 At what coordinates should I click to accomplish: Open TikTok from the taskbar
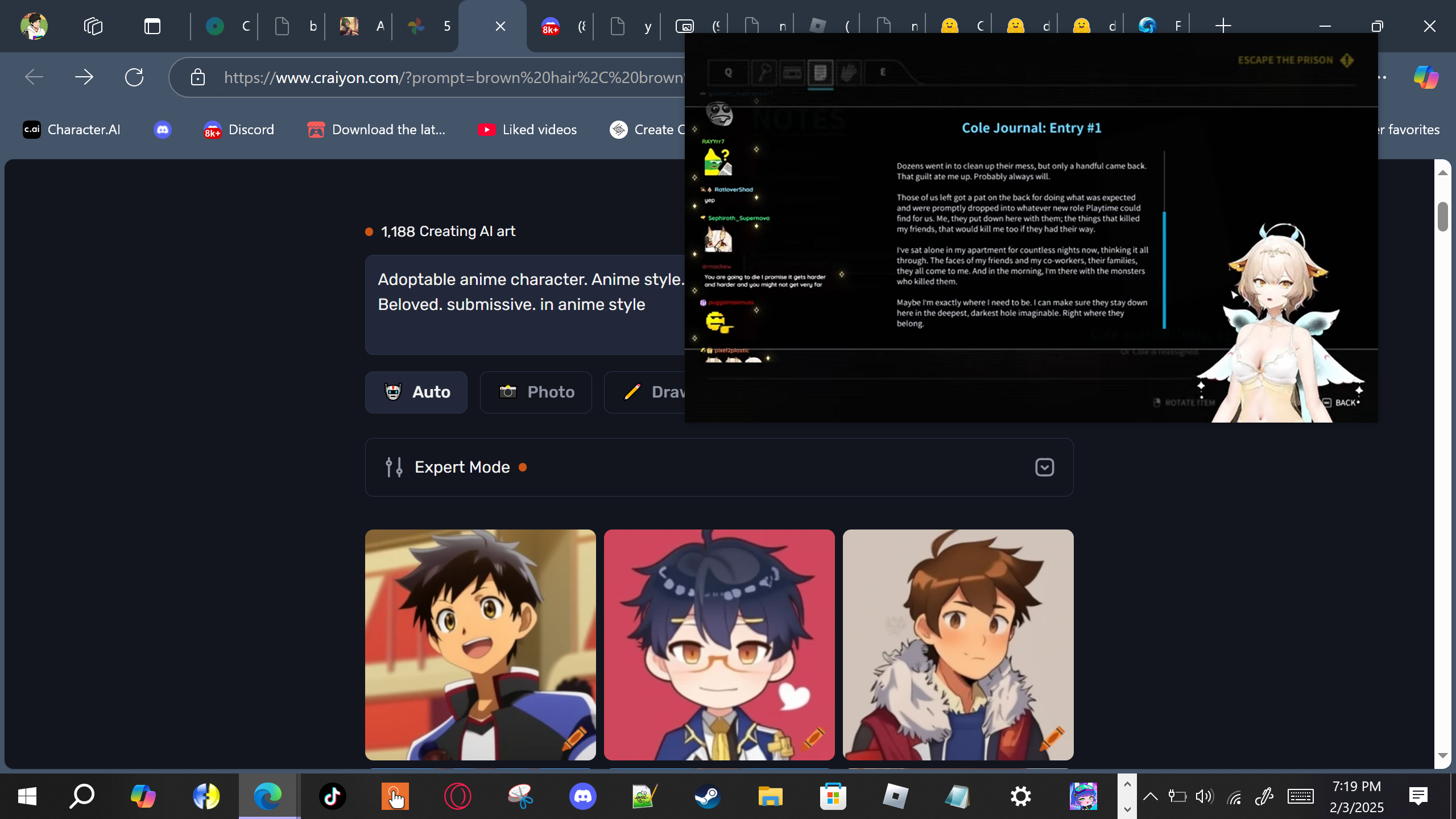333,796
